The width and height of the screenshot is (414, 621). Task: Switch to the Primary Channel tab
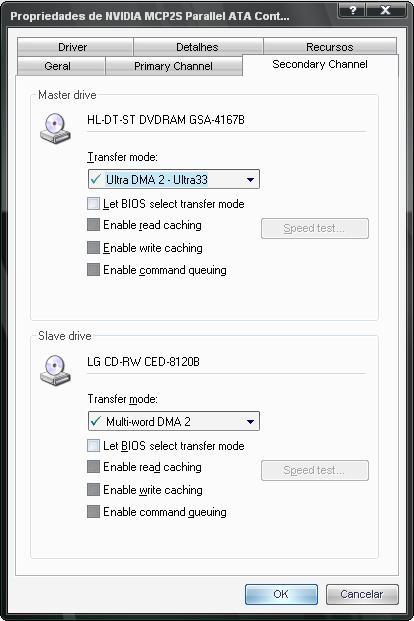point(174,66)
